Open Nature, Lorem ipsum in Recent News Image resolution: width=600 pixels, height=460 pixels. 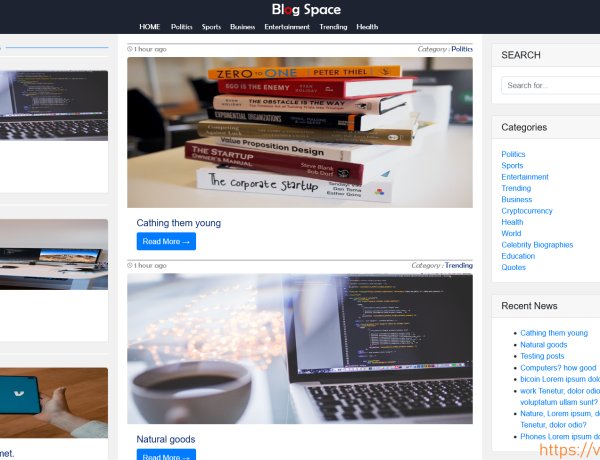(x=560, y=419)
